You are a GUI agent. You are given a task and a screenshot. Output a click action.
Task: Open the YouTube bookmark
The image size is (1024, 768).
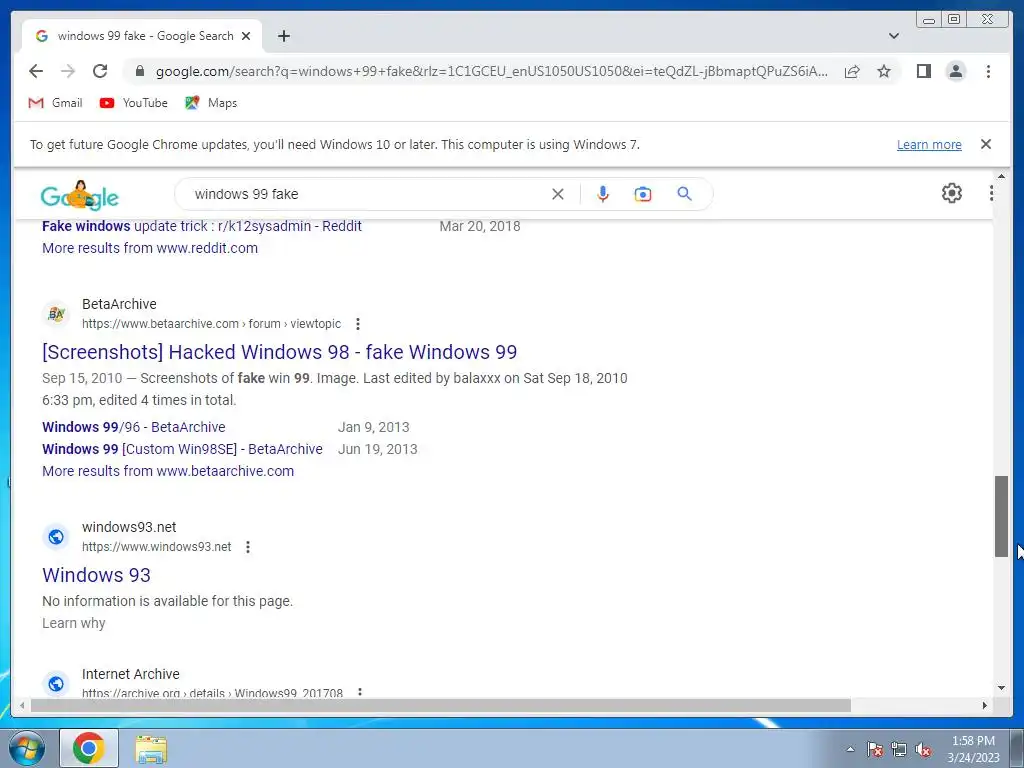click(x=134, y=103)
